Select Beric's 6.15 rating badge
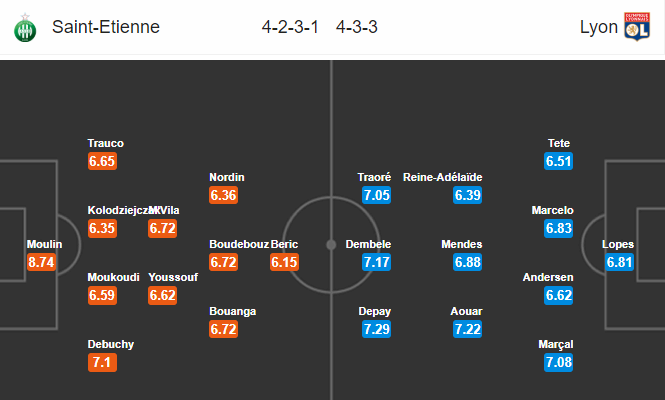Viewport: 665px width, 400px height. (x=284, y=262)
